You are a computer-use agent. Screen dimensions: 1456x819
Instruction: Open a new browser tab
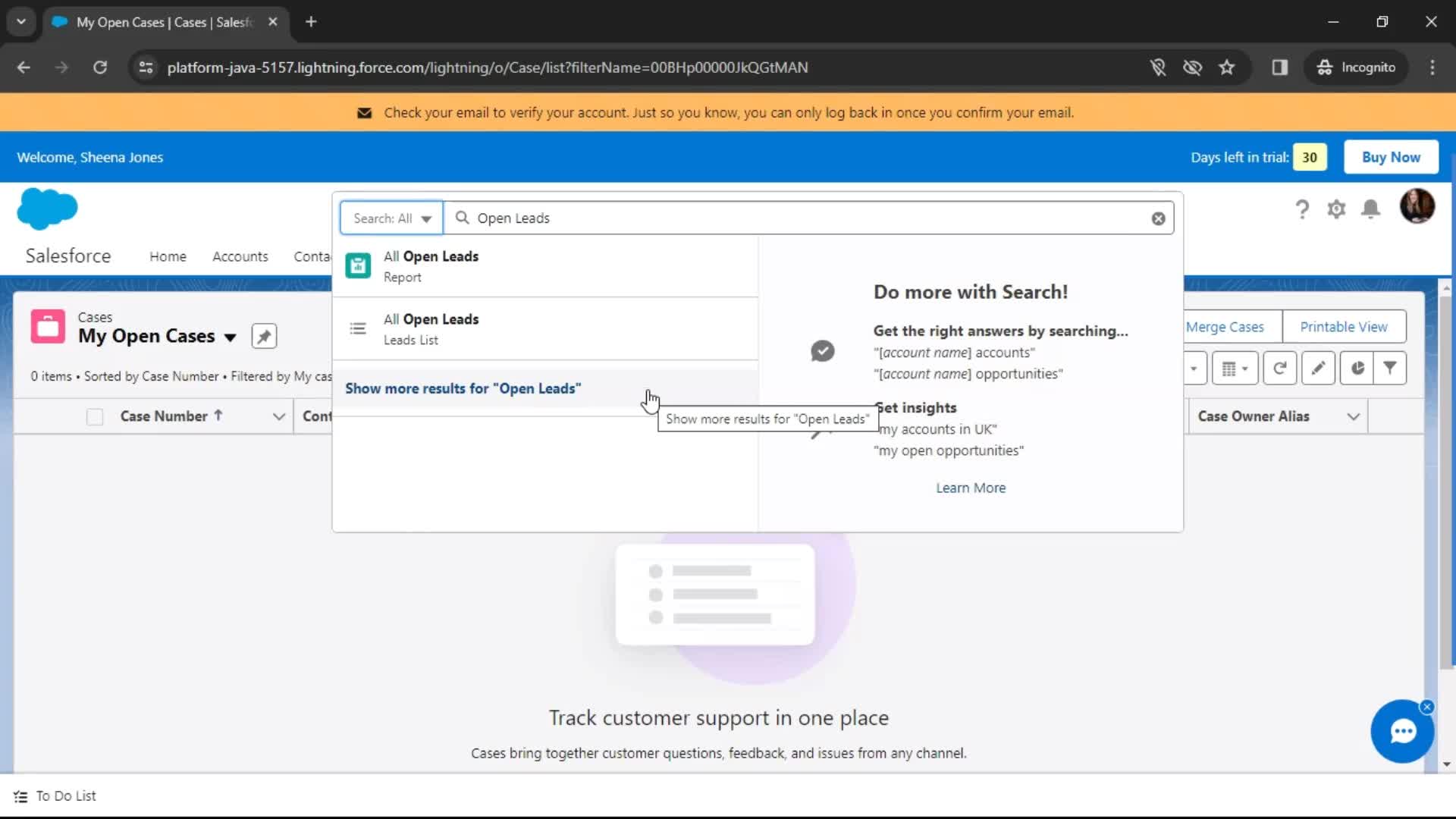coord(311,22)
